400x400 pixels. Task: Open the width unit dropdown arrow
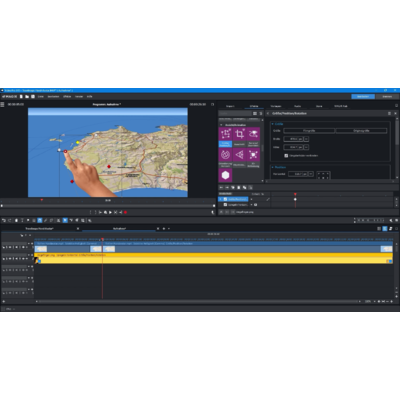[306, 139]
